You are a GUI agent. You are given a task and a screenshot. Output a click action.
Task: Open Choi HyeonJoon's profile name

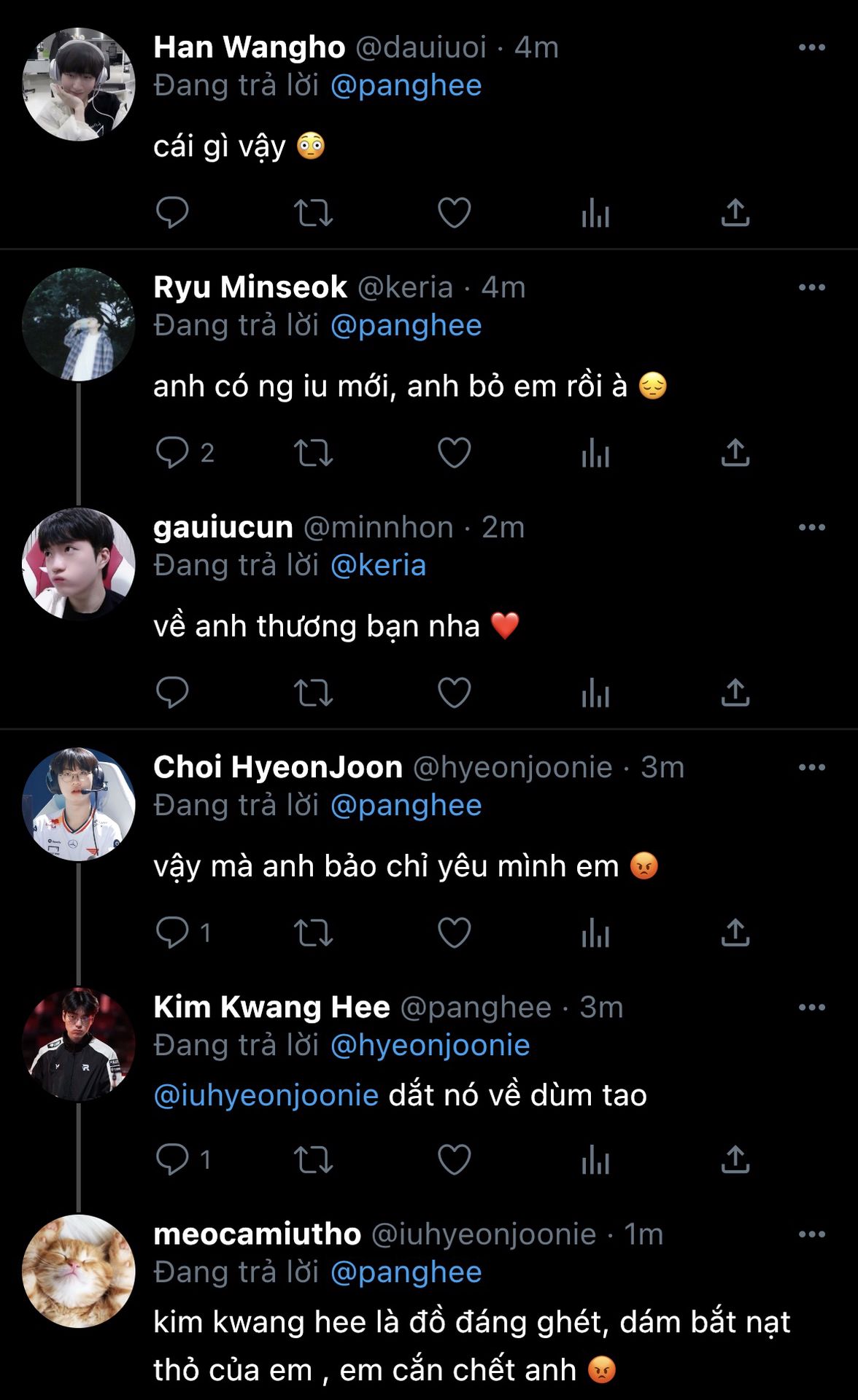click(278, 767)
